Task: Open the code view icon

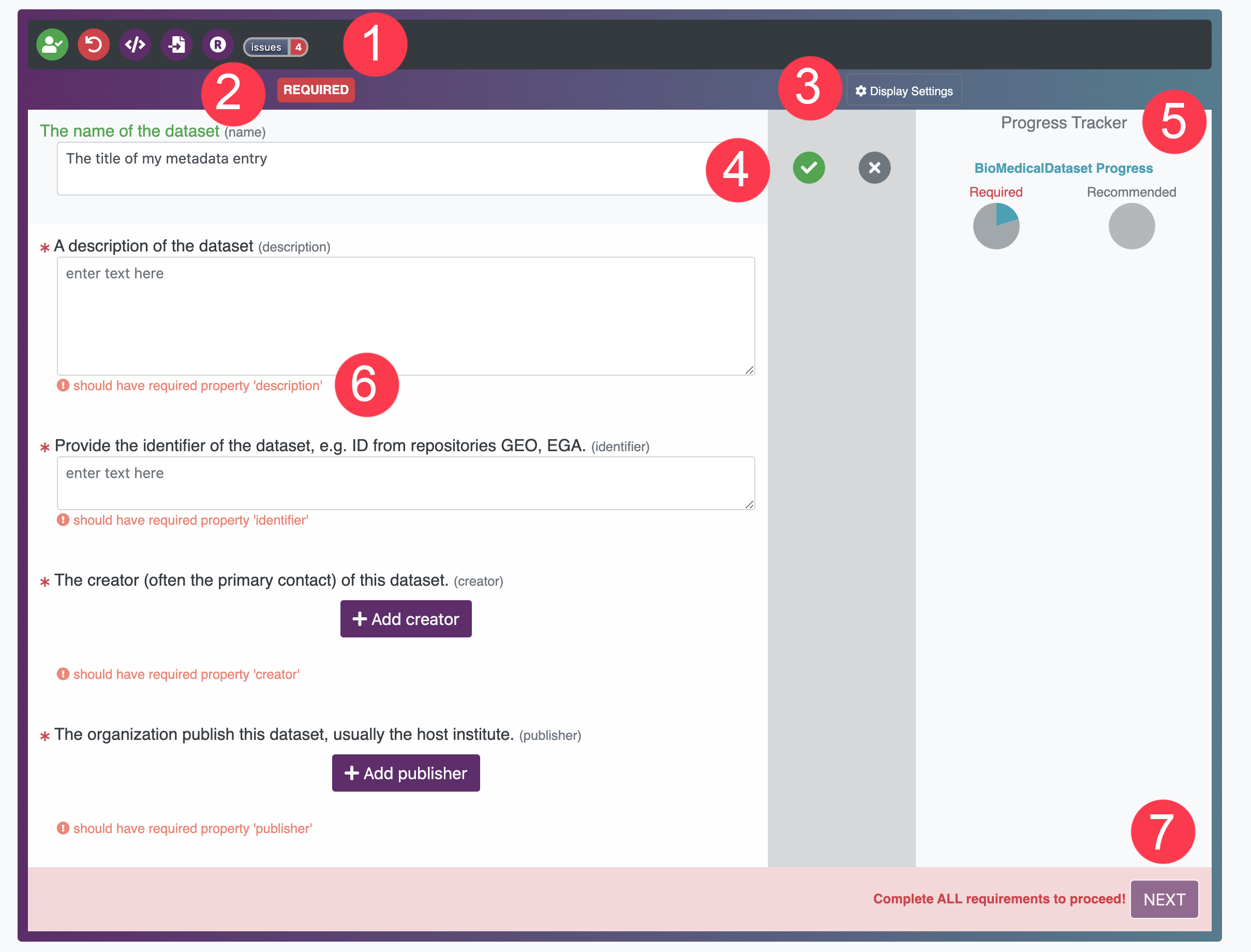Action: coord(135,45)
